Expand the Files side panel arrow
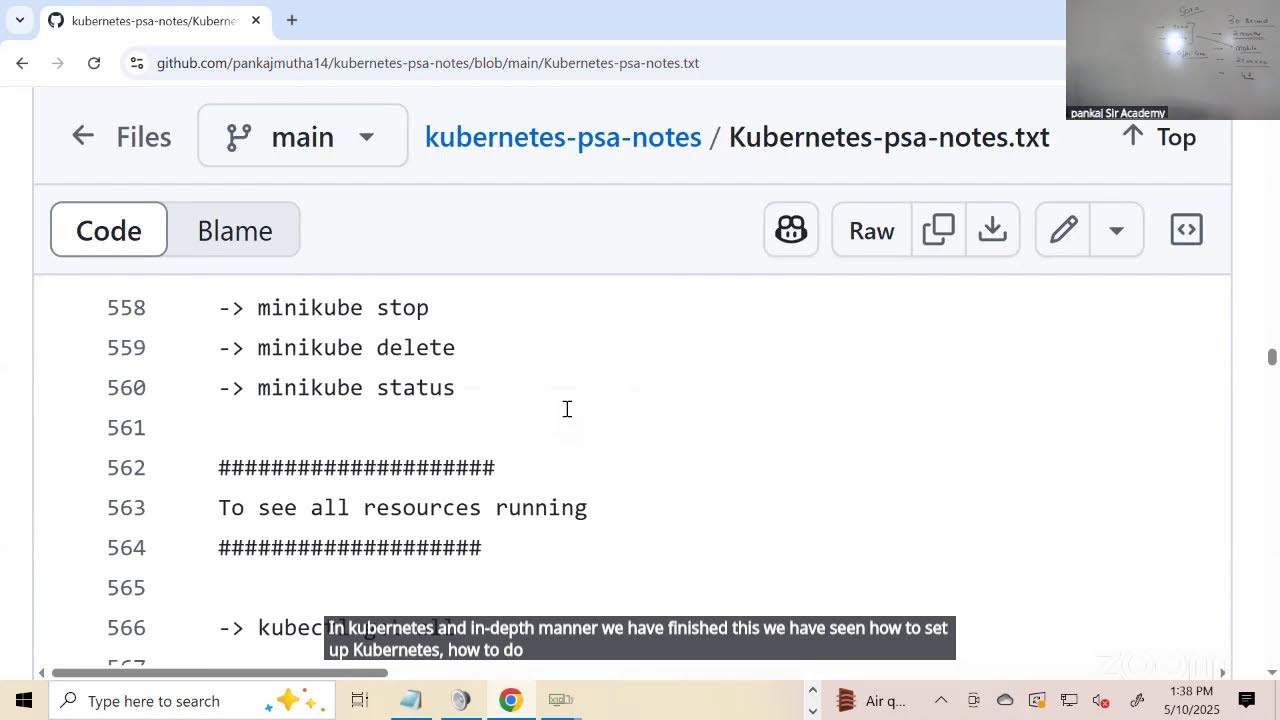Image resolution: width=1280 pixels, height=720 pixels. [x=83, y=136]
